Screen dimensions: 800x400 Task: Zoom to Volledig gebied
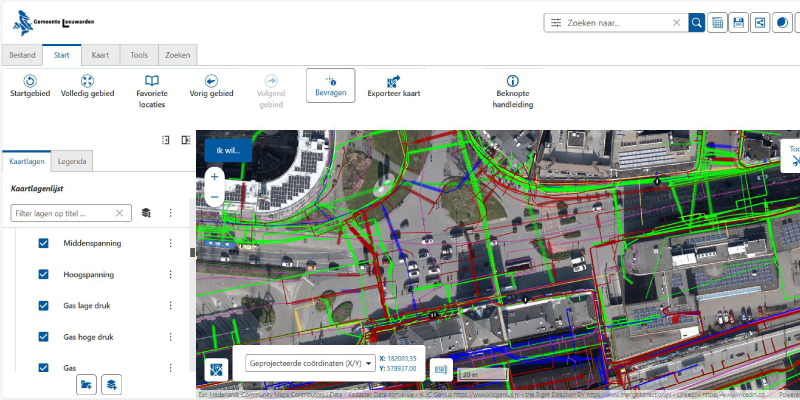point(87,81)
